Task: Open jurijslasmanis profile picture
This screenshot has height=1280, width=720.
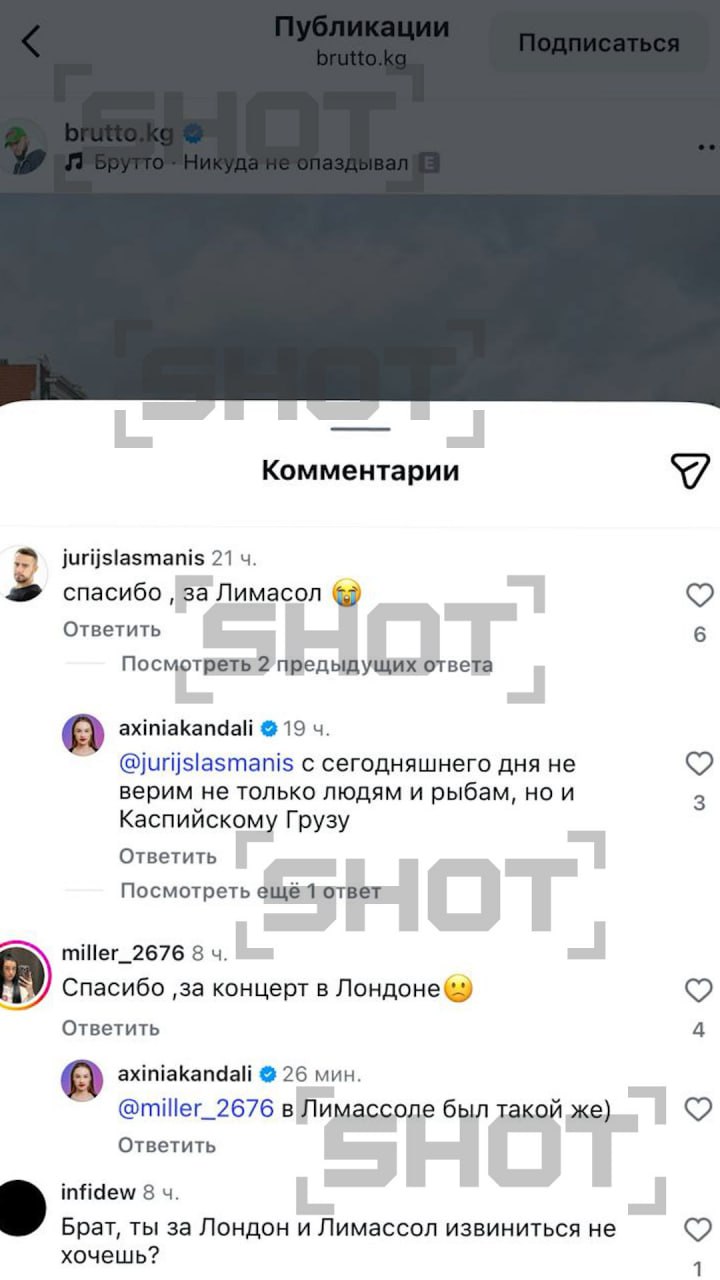Action: (22, 573)
